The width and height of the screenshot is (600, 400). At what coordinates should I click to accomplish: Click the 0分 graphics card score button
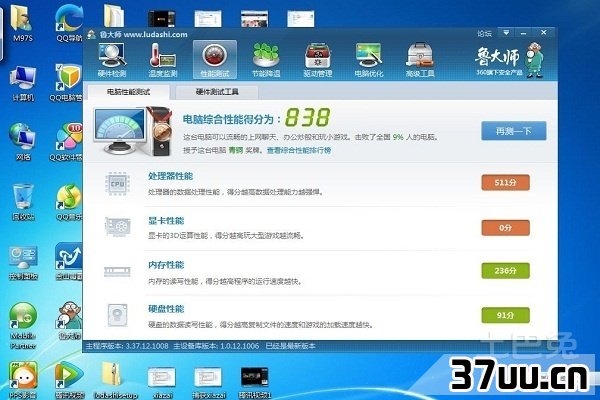coord(505,228)
